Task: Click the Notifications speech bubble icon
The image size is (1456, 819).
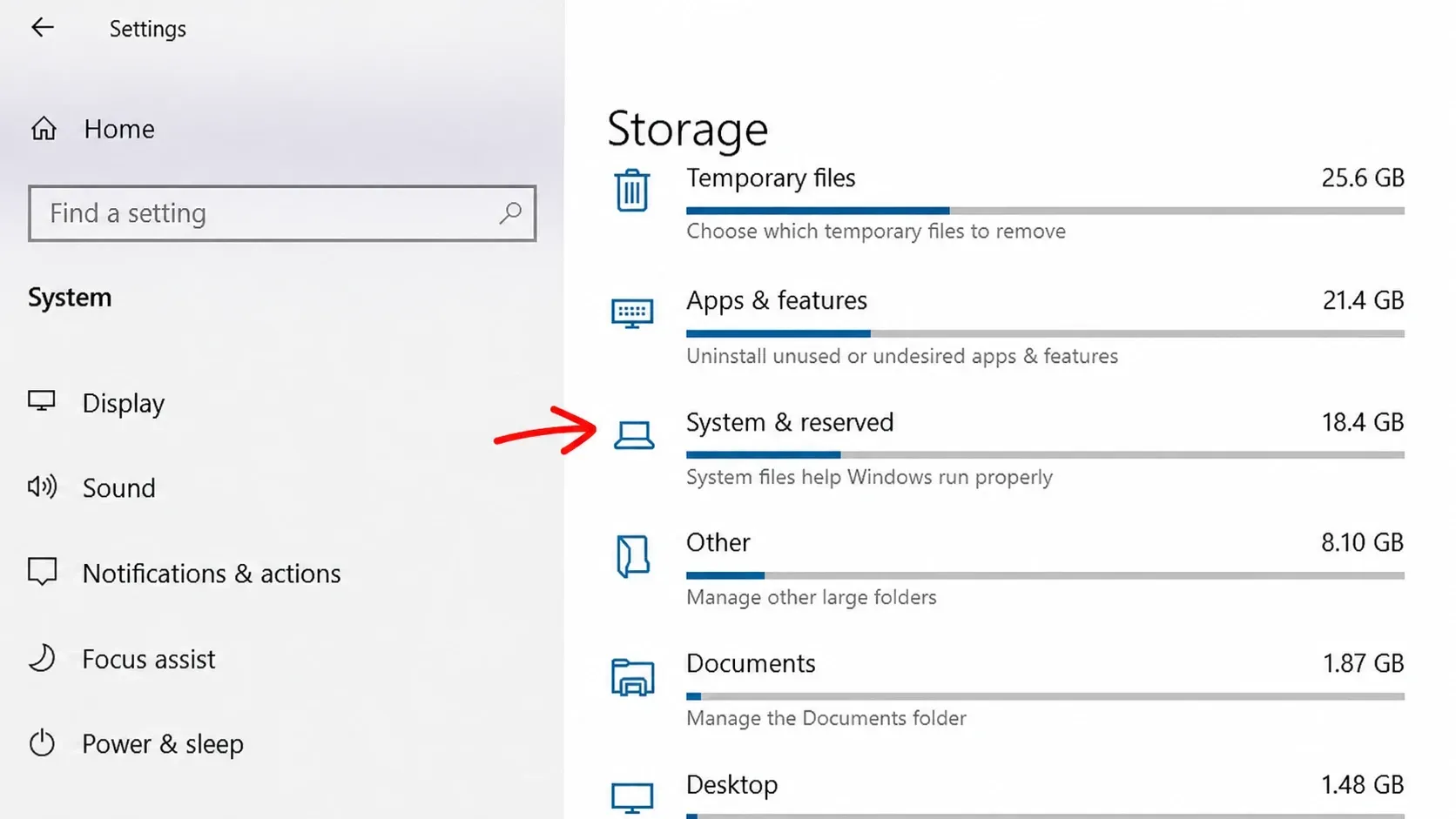Action: (x=42, y=572)
